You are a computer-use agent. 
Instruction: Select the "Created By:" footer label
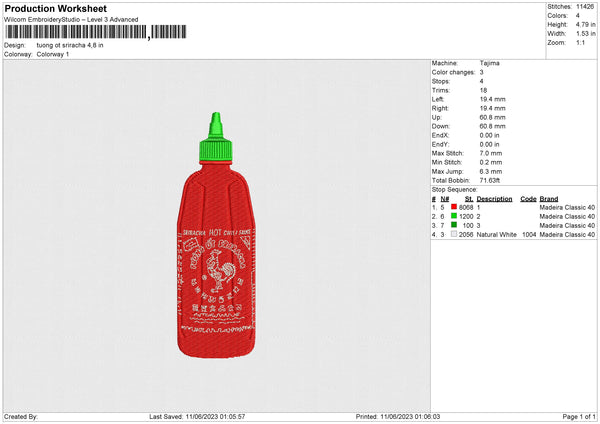coord(21,417)
